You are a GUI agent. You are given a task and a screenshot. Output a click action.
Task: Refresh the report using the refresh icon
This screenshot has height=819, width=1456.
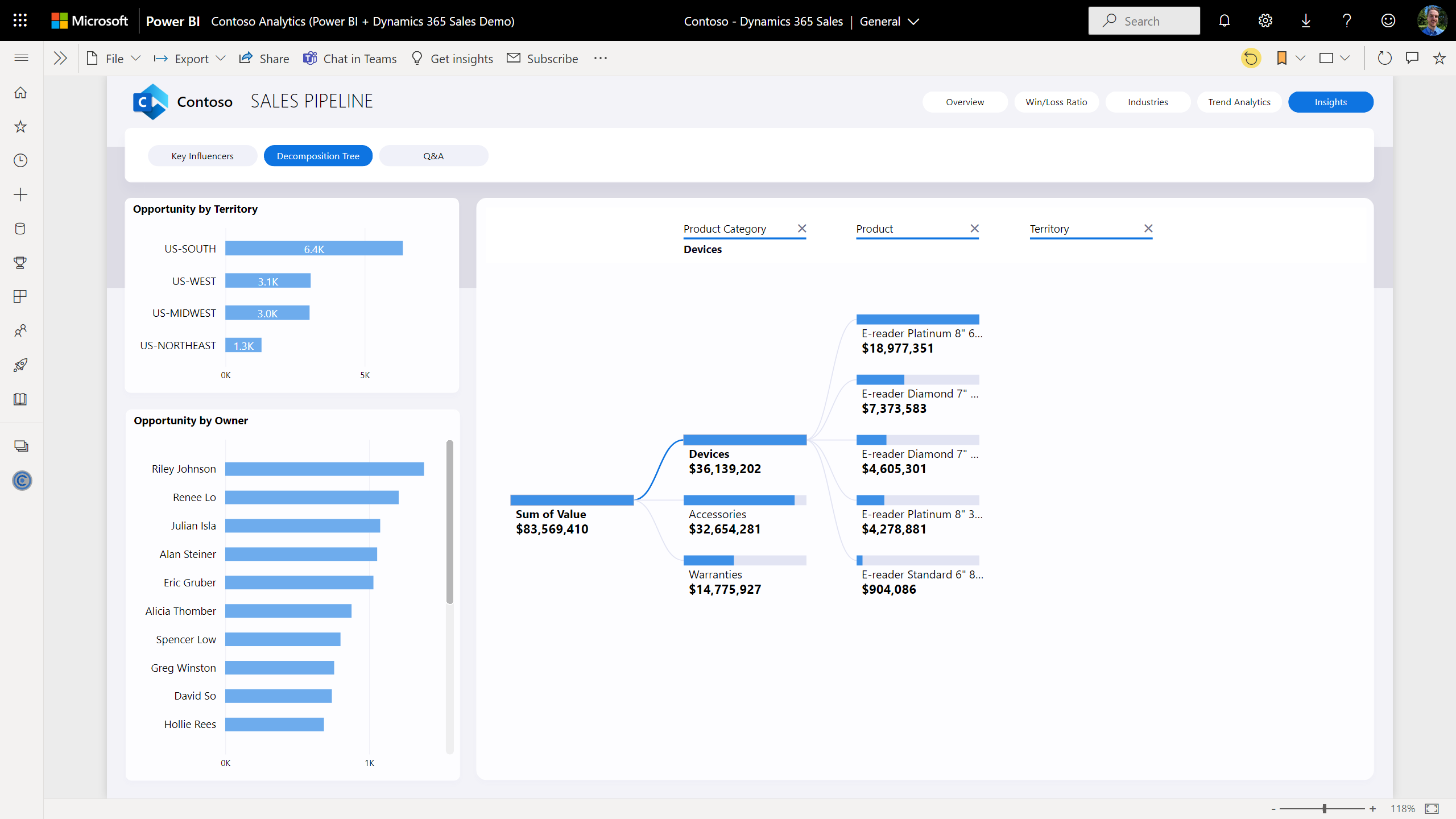pyautogui.click(x=1385, y=57)
